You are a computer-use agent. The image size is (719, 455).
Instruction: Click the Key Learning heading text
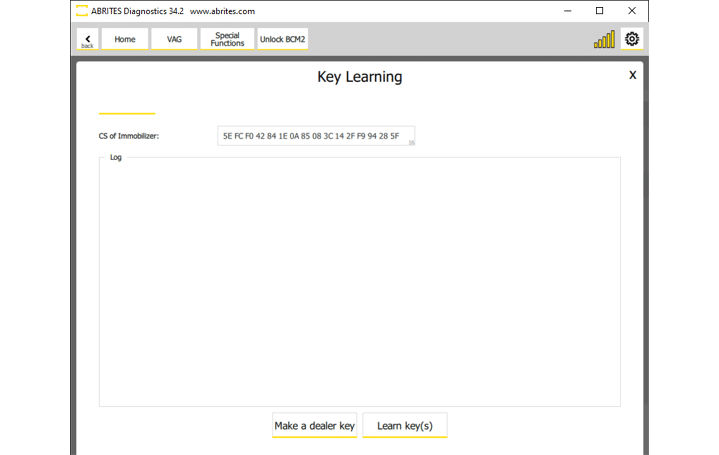click(359, 77)
